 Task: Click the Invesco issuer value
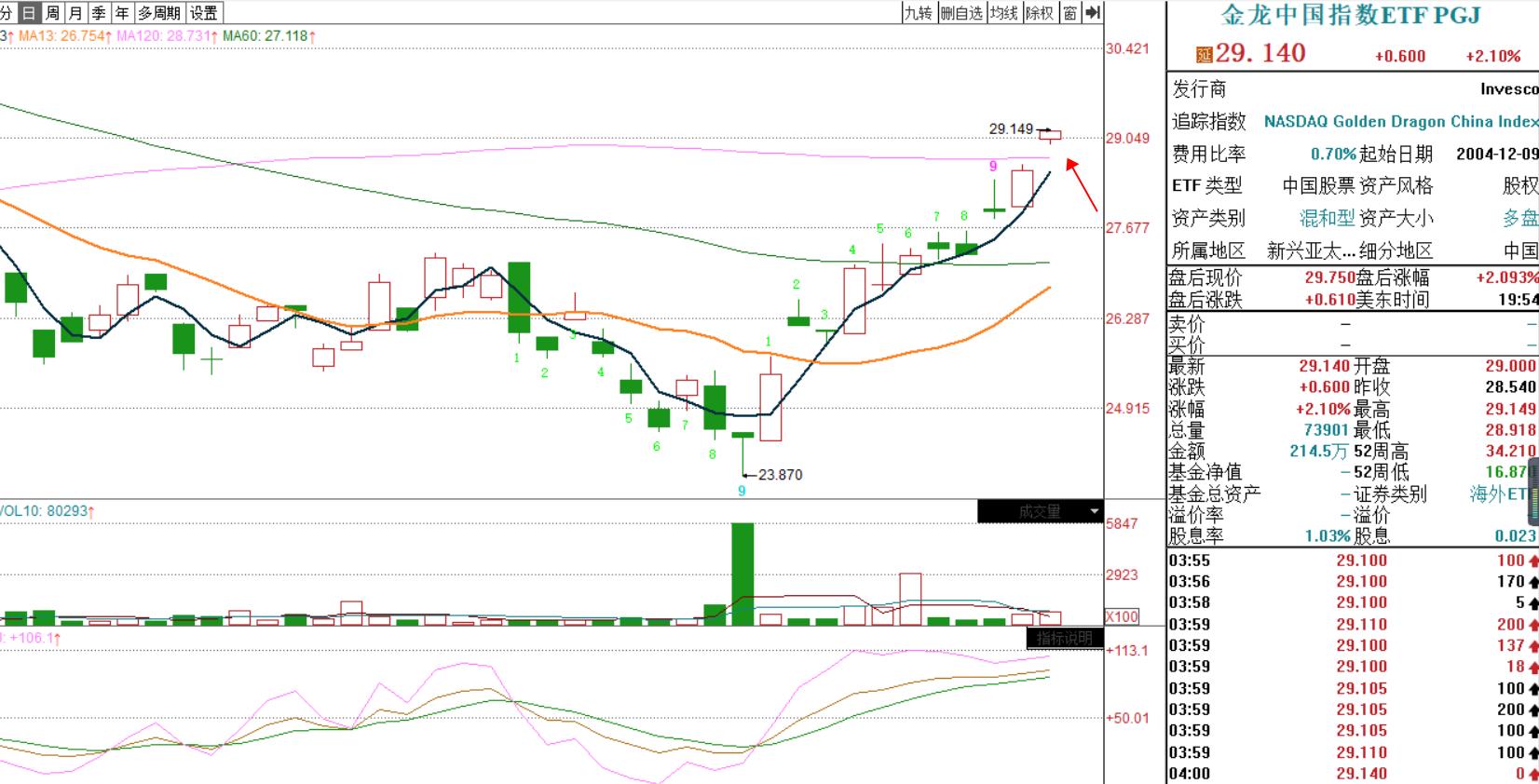click(x=1509, y=89)
